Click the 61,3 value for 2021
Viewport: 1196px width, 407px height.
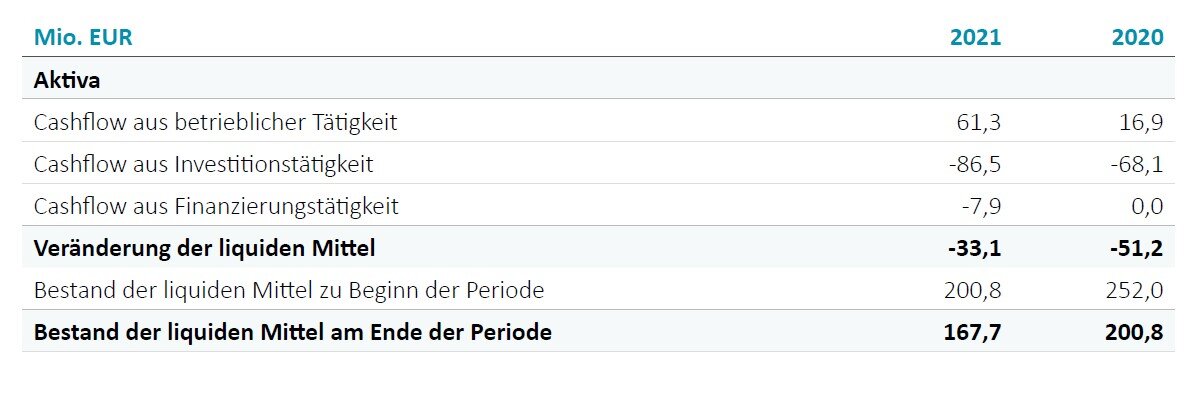pyautogui.click(x=979, y=122)
